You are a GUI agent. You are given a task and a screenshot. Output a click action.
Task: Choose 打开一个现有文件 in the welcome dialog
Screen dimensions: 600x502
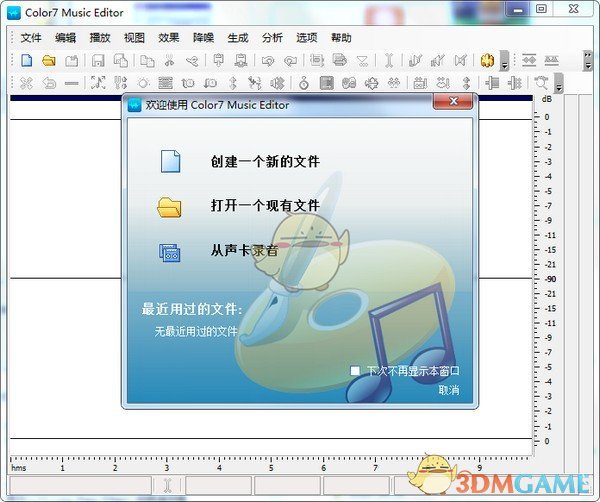(x=265, y=205)
